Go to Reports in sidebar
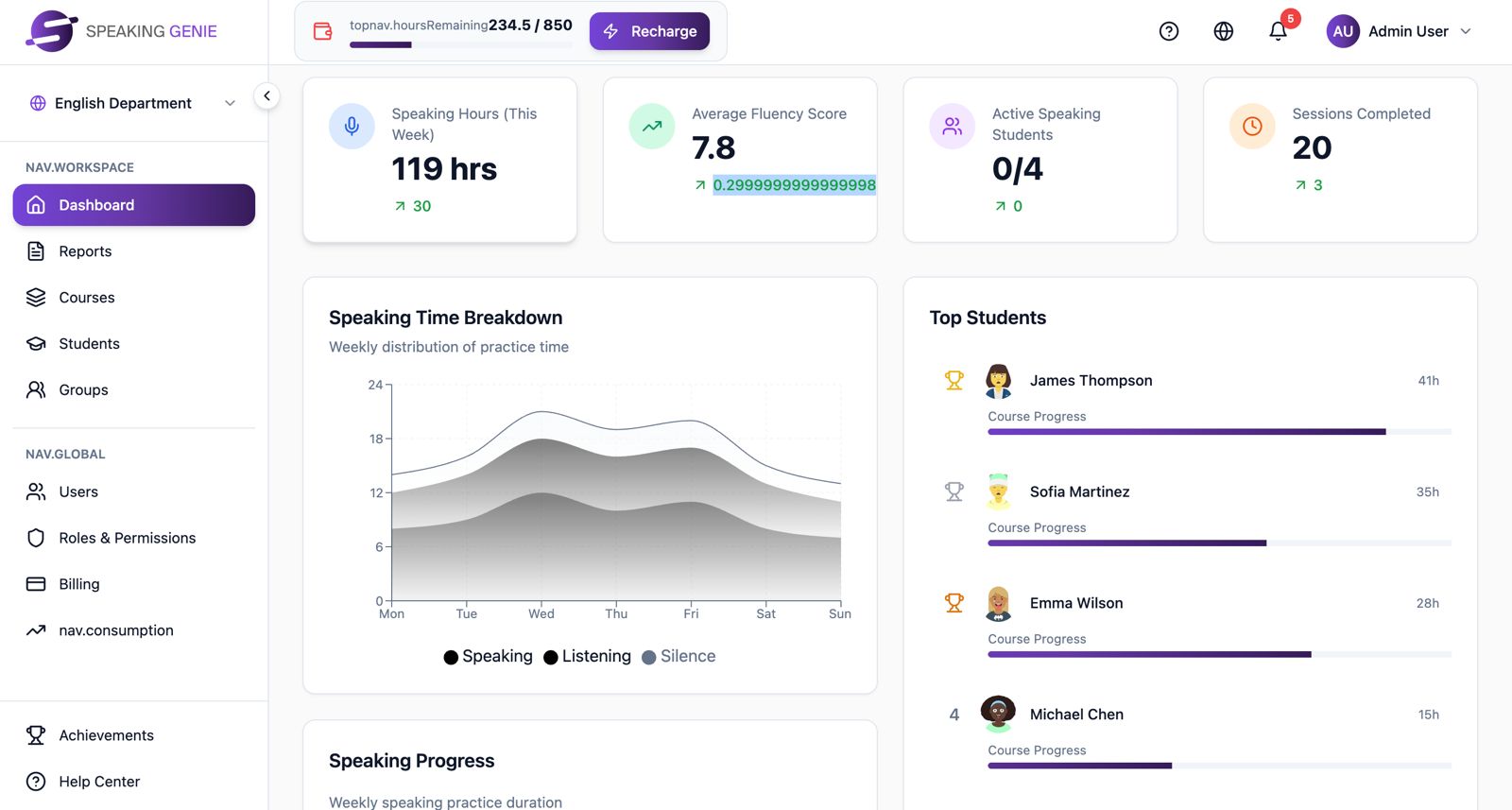 coord(85,251)
